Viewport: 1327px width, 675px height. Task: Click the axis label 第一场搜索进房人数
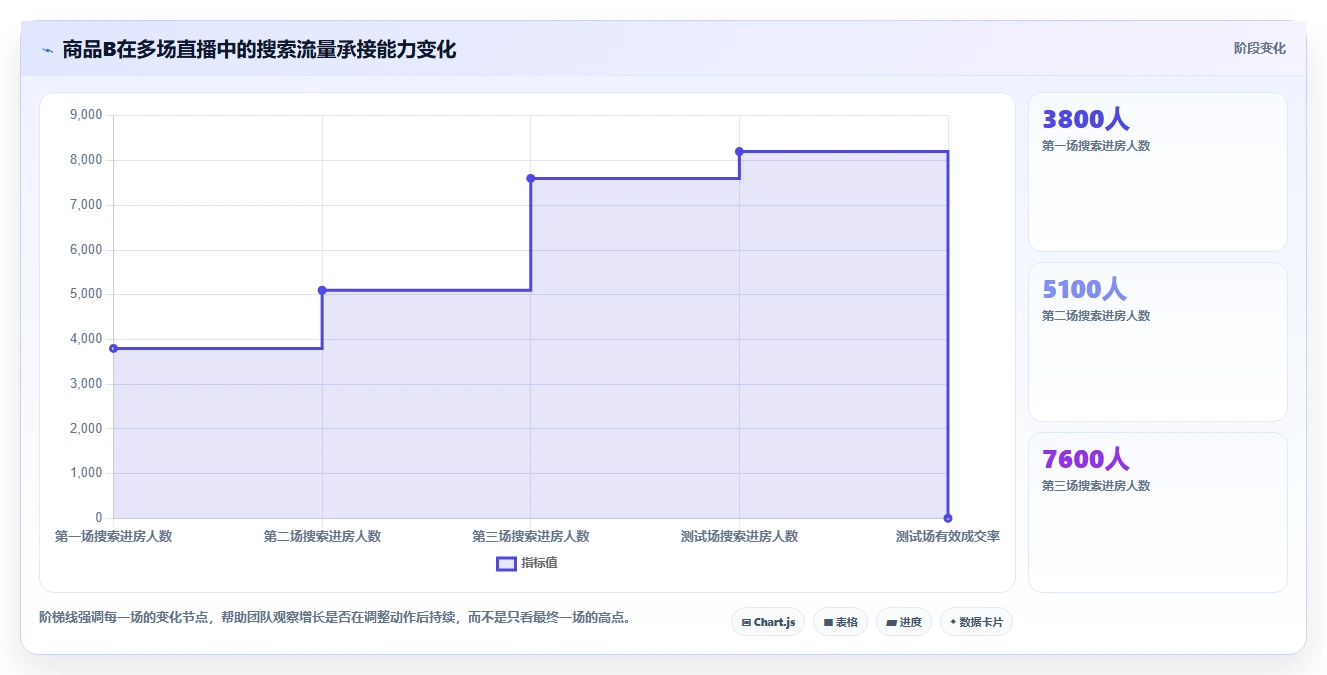coord(113,536)
